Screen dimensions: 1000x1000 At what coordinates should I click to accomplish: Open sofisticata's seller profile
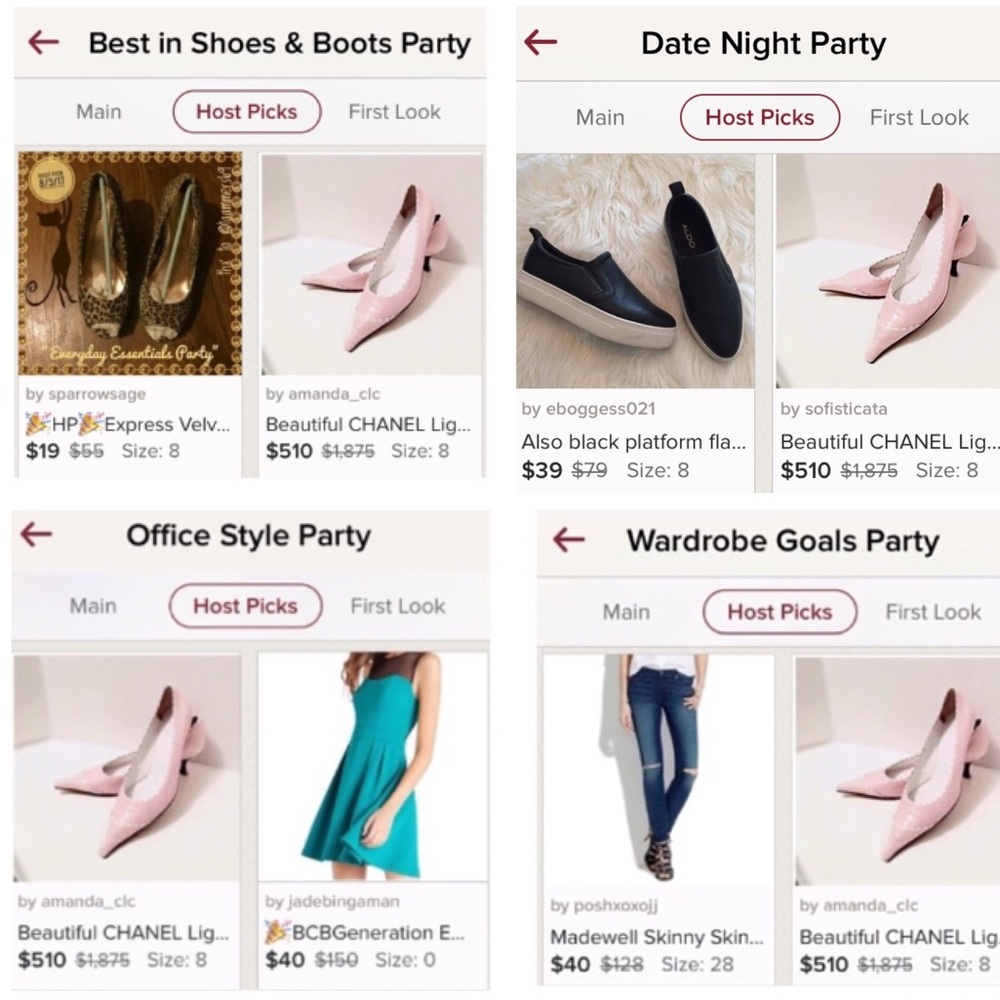point(833,409)
